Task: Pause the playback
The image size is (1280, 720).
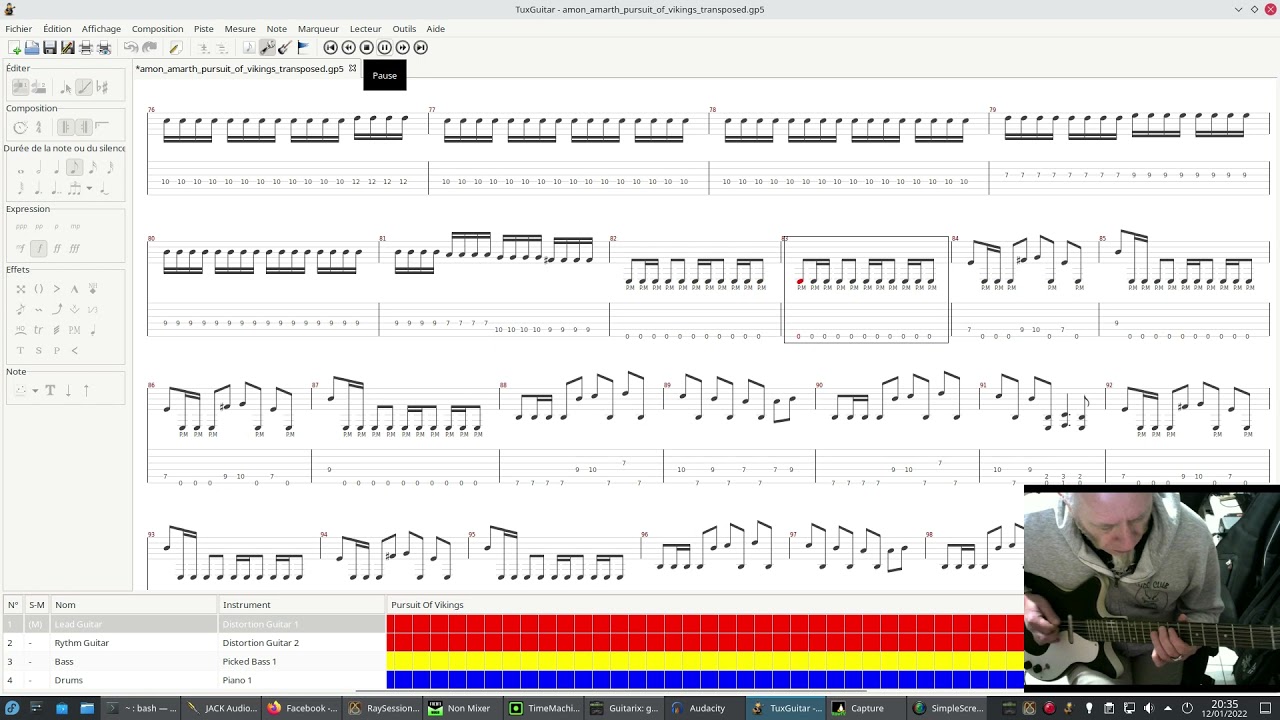Action: click(x=385, y=47)
